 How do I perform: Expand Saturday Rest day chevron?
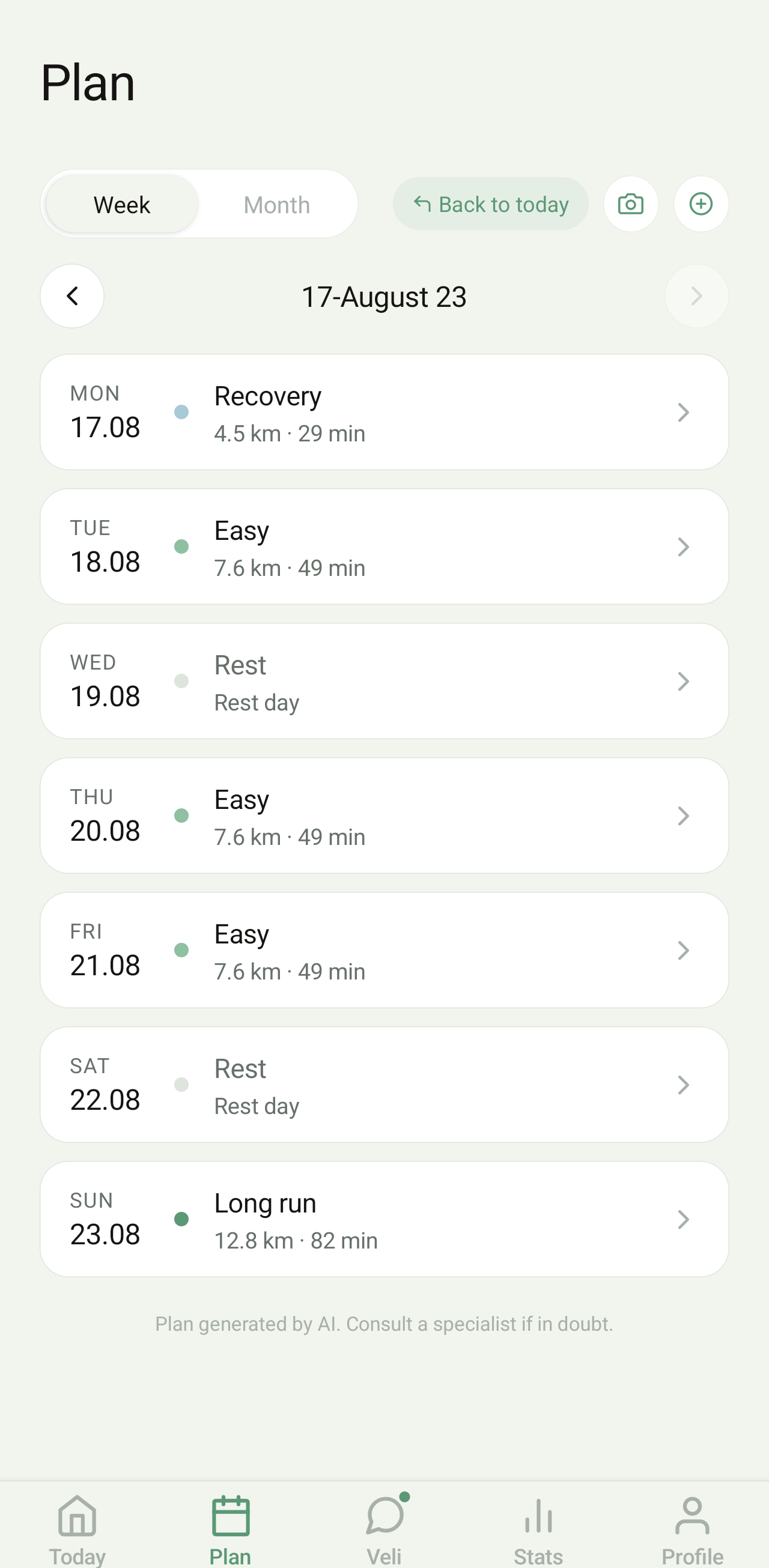coord(683,1085)
